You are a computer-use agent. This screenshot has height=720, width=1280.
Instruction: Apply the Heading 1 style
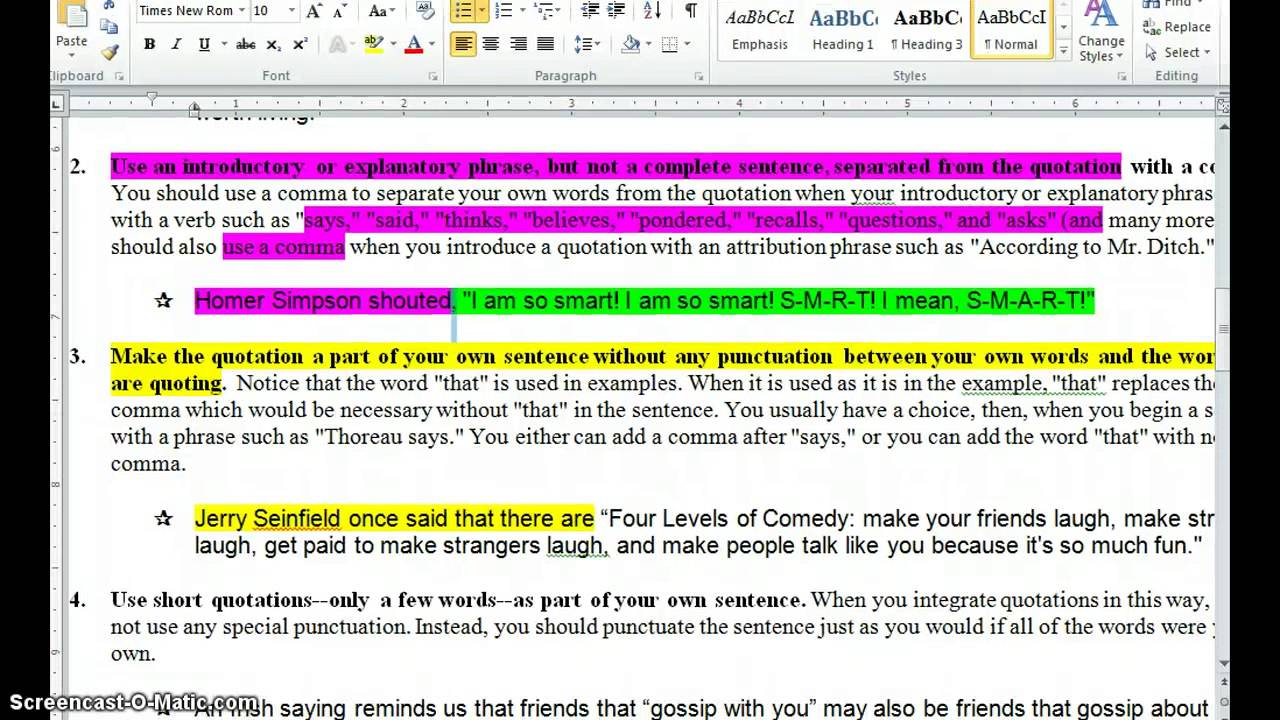point(843,28)
